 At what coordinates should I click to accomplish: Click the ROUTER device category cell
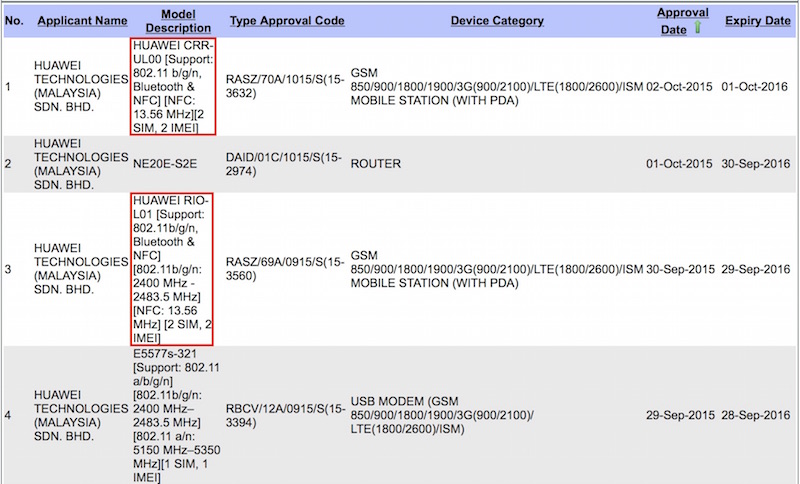(376, 164)
